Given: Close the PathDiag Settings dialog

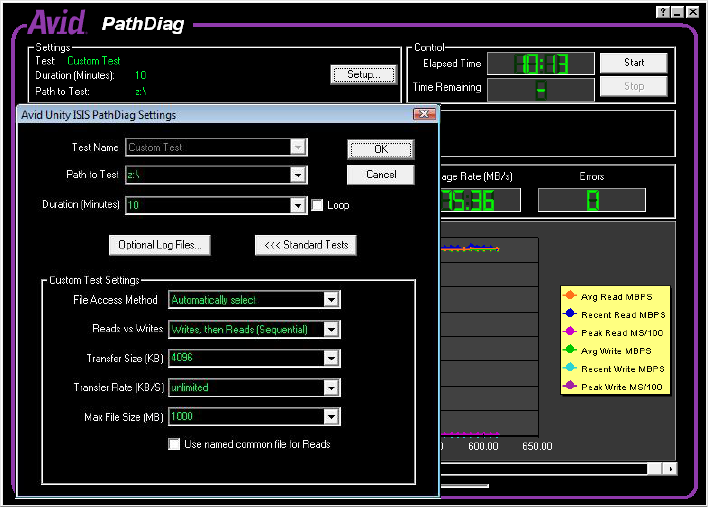Looking at the screenshot, I should point(424,114).
